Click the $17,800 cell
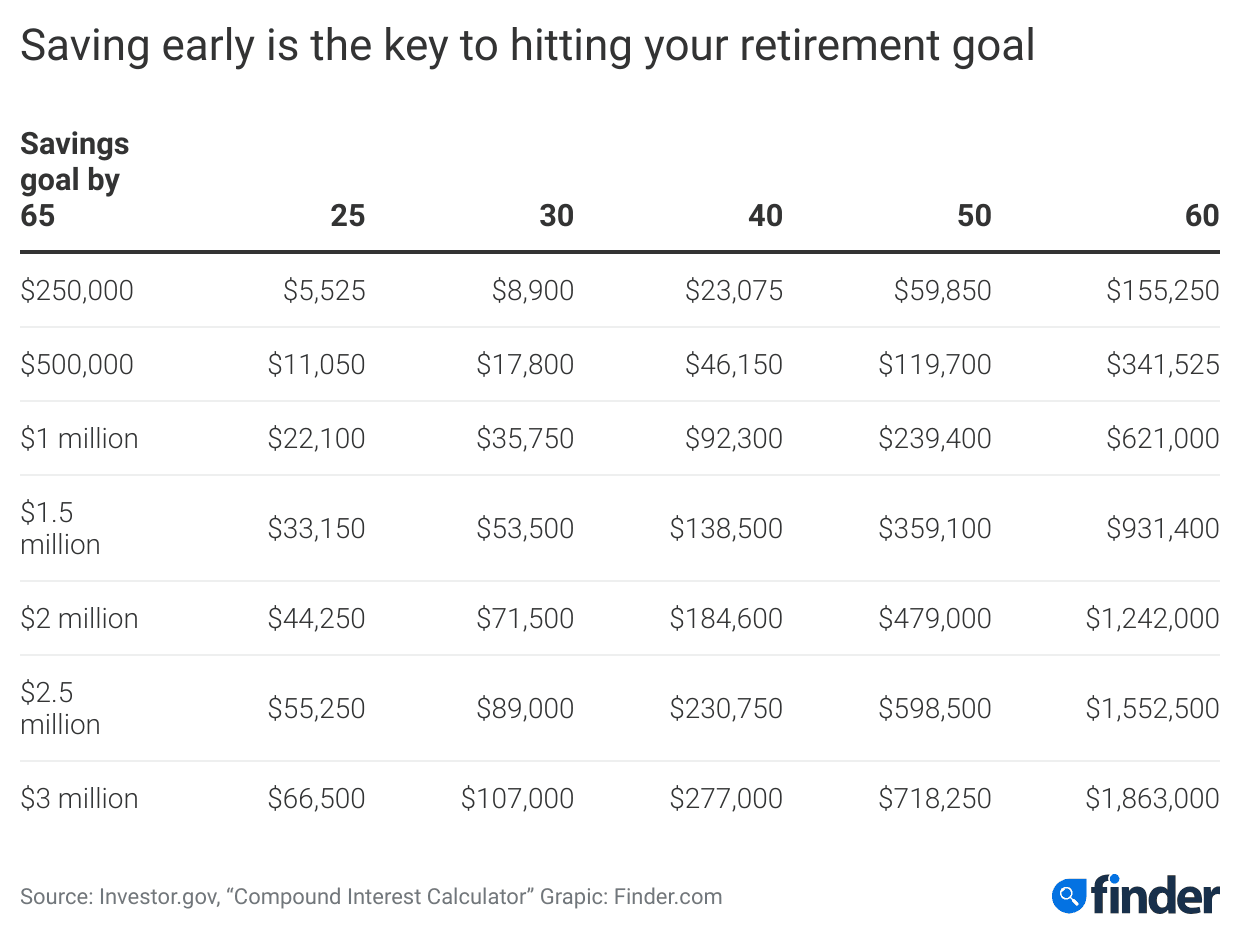The height and width of the screenshot is (940, 1240). click(x=525, y=364)
